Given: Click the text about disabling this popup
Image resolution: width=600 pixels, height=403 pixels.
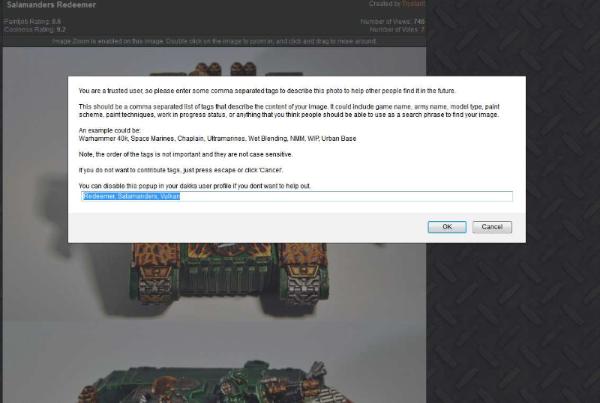Looking at the screenshot, I should point(194,186).
